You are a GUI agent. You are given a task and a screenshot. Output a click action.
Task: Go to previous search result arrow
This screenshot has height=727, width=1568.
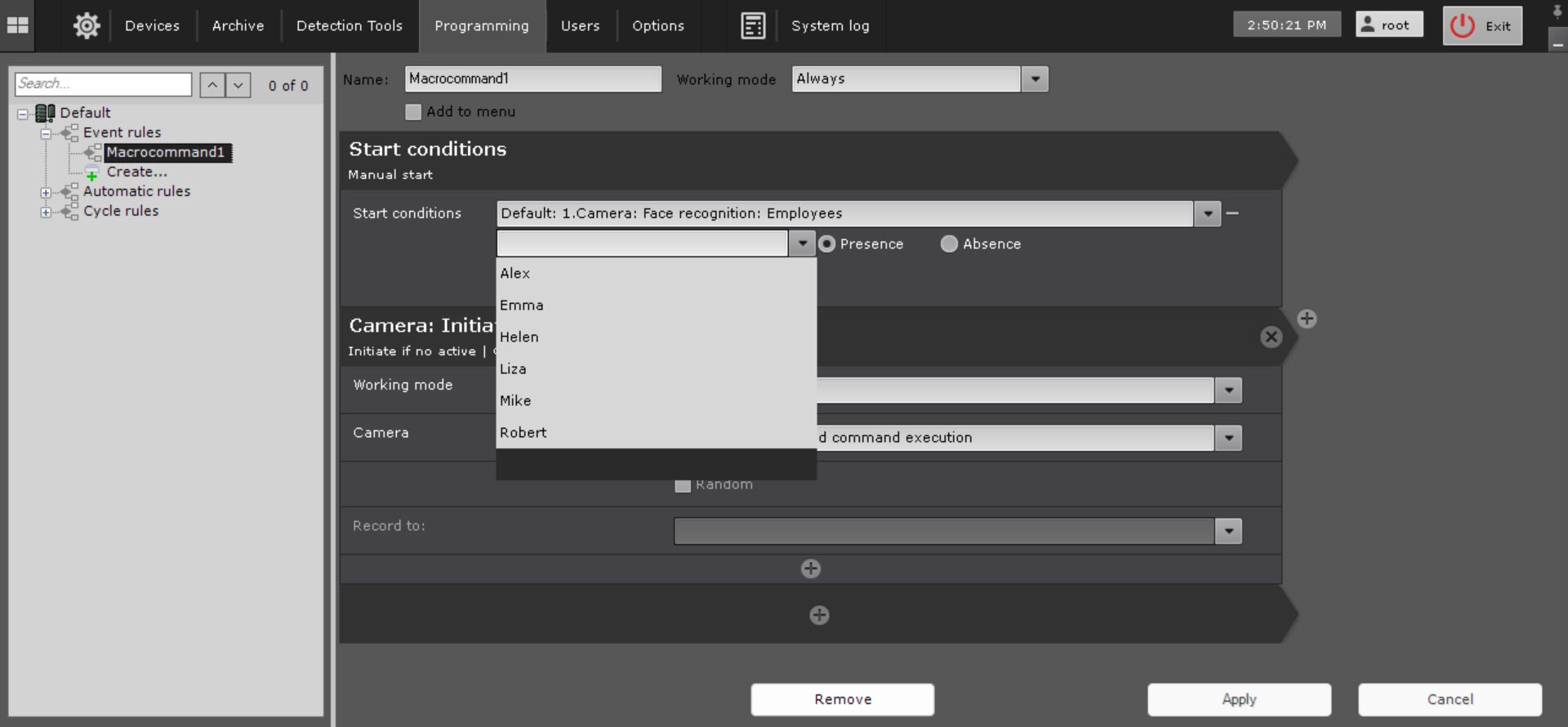[x=212, y=85]
